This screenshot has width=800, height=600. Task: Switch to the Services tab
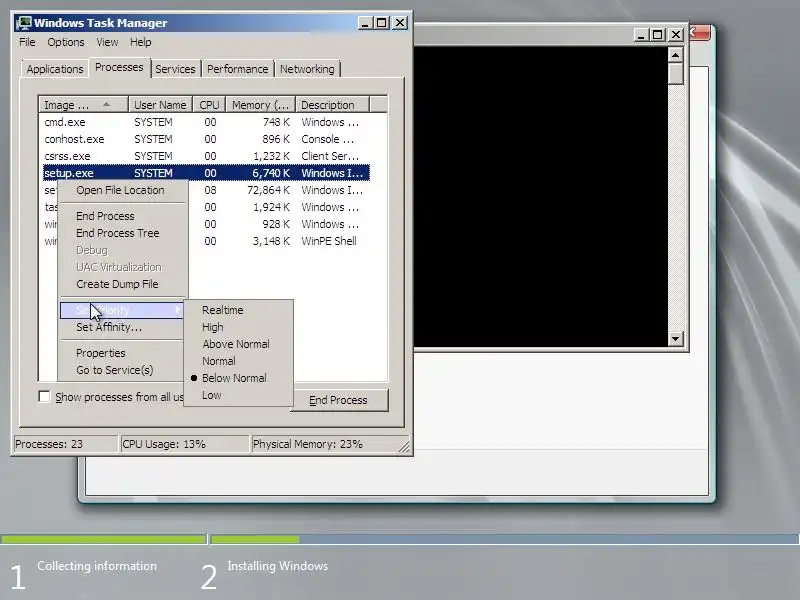coord(175,69)
